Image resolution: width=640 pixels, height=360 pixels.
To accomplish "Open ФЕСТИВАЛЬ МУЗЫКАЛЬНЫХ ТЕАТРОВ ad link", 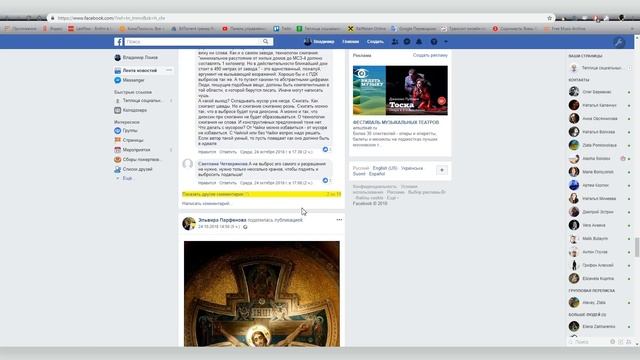I will point(396,122).
